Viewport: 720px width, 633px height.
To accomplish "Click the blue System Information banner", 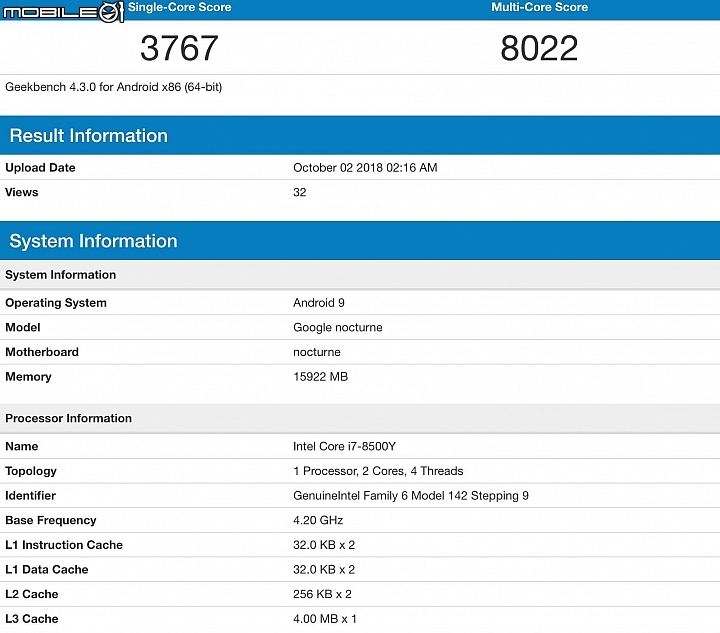I will [x=360, y=241].
